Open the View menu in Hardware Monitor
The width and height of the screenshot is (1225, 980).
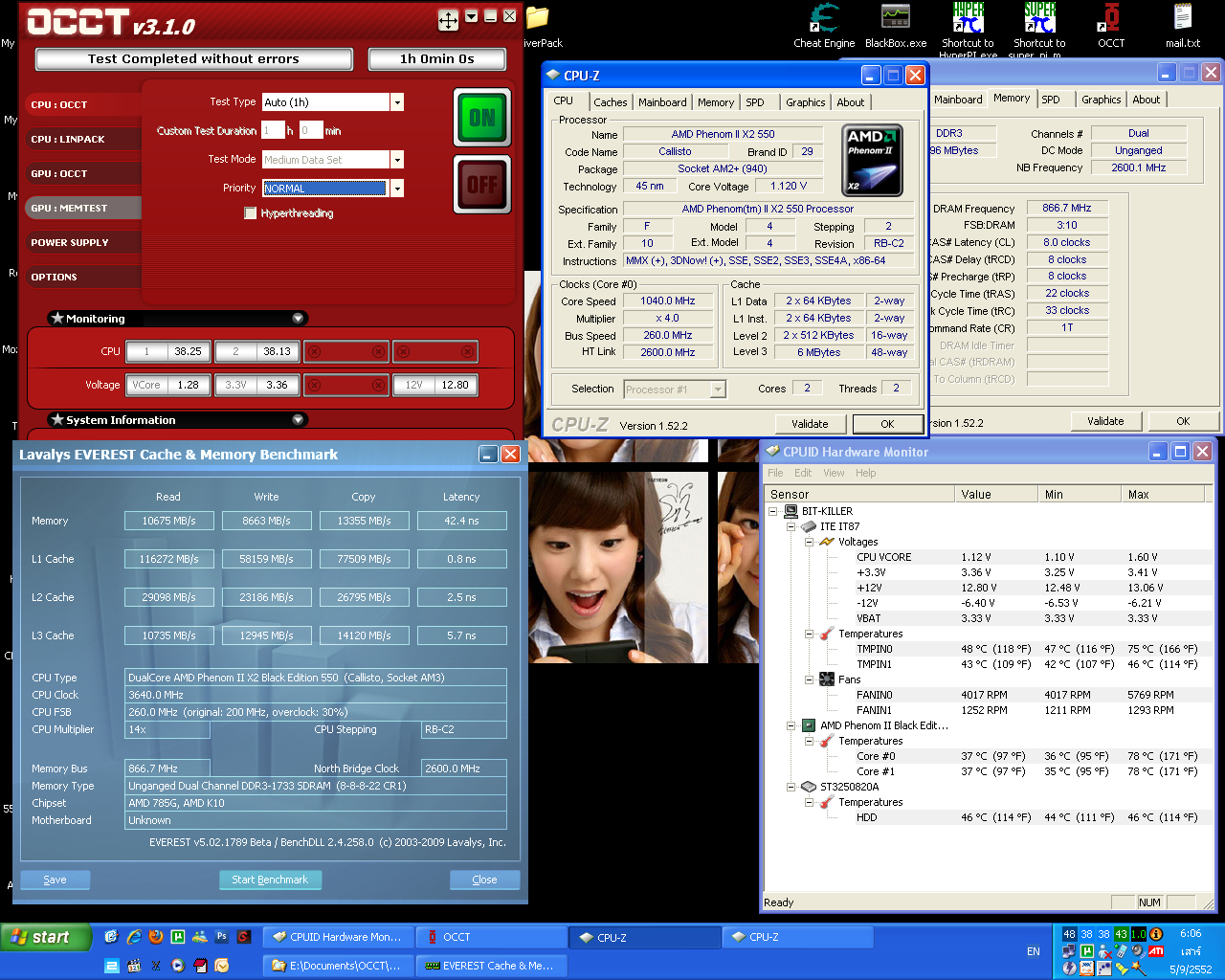pos(834,473)
